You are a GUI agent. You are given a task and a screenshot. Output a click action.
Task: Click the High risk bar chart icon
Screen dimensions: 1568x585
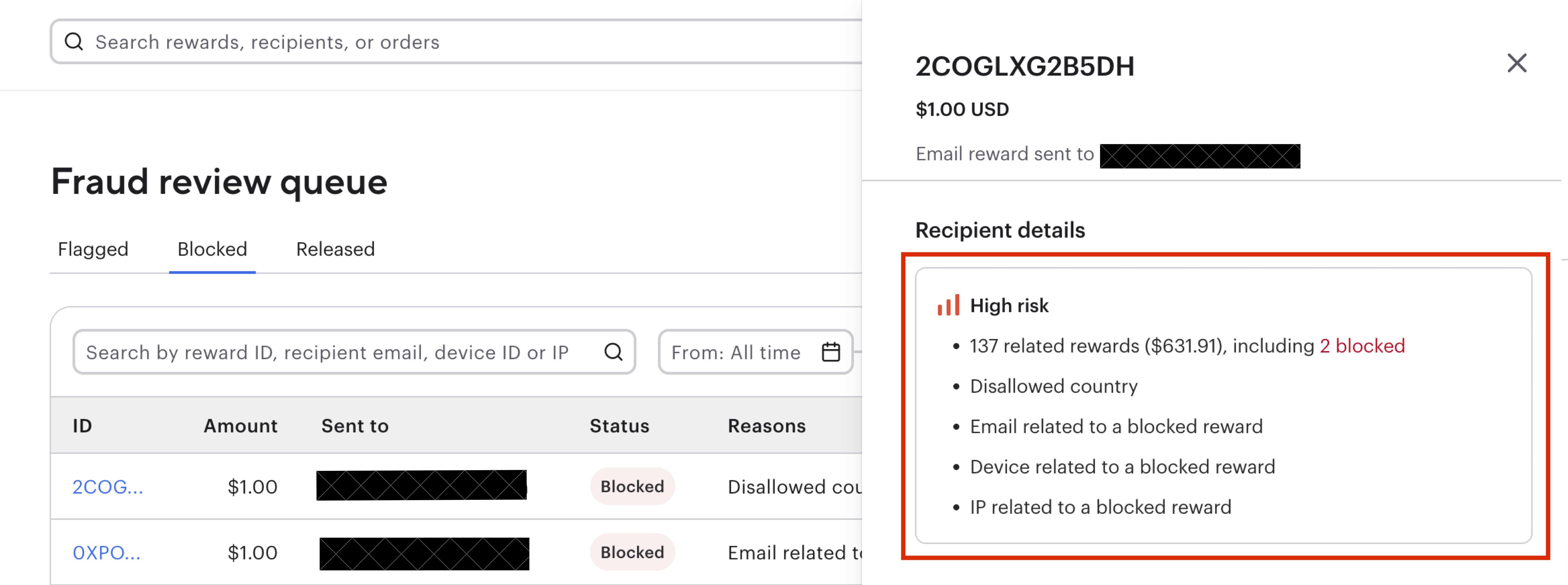click(948, 305)
